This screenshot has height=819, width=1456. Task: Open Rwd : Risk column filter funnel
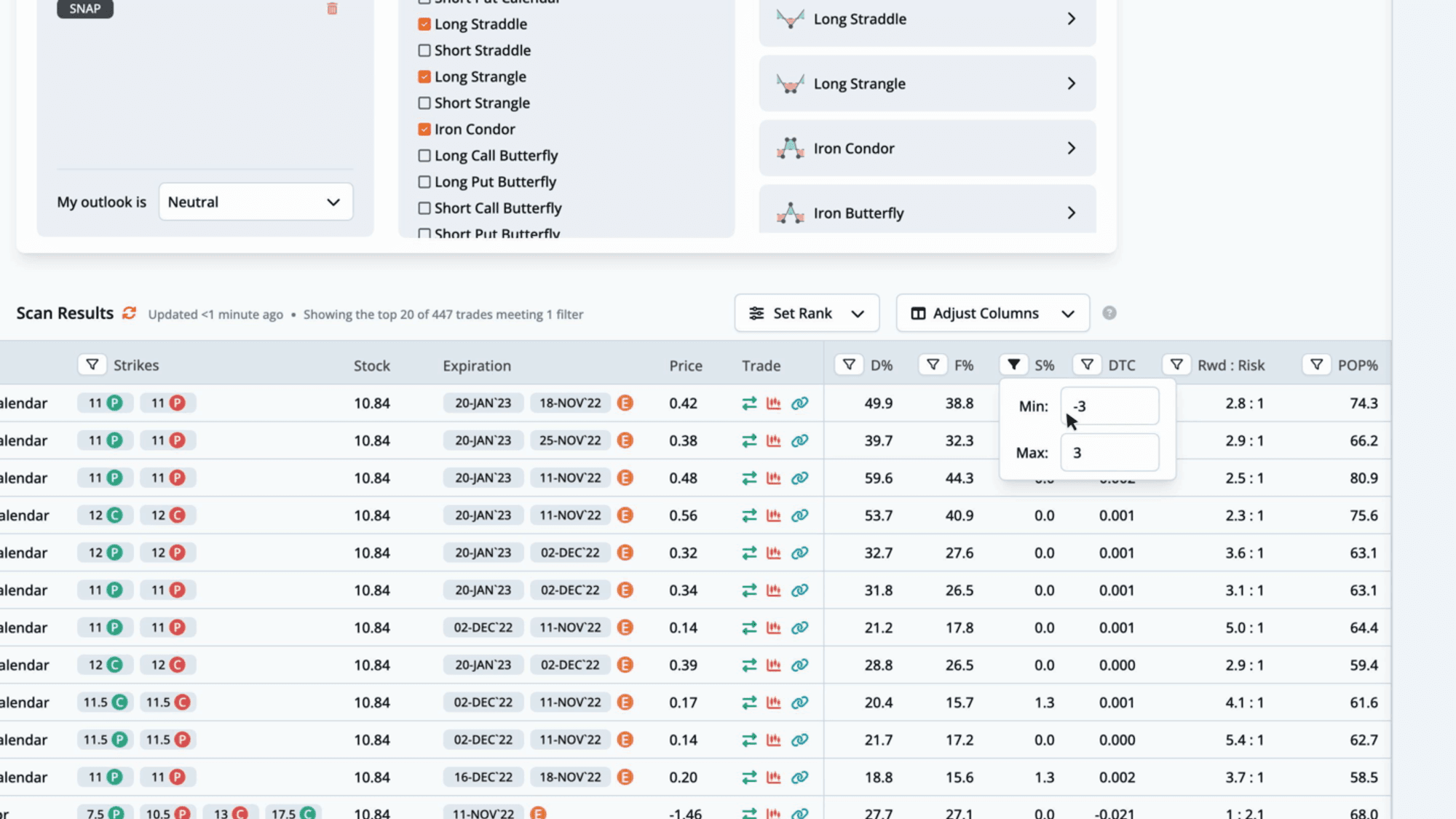click(1176, 365)
